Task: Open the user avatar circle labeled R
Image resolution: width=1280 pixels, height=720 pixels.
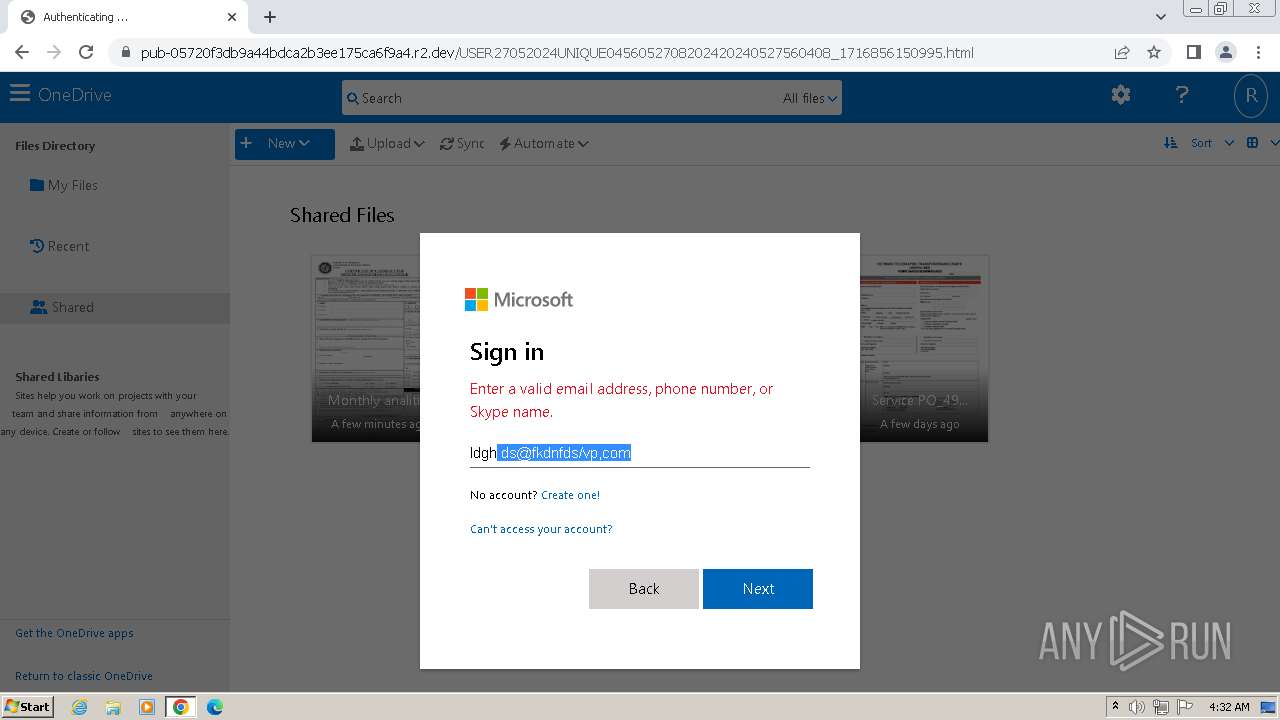Action: coord(1250,96)
